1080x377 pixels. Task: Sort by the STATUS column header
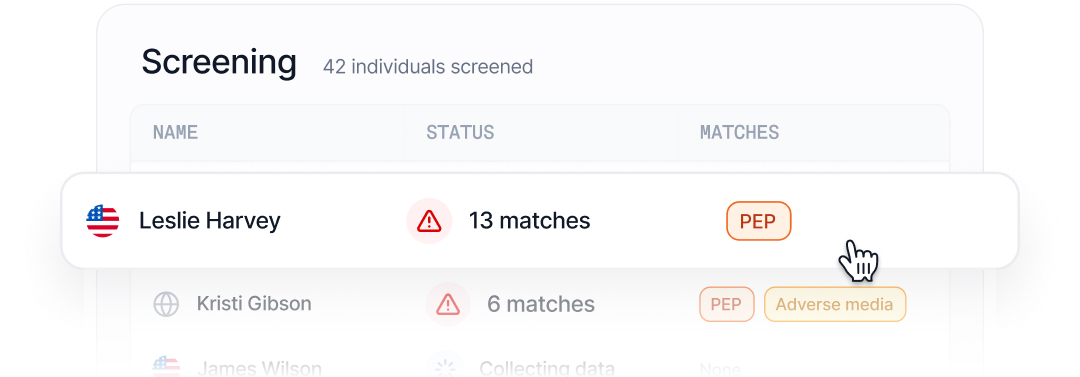[460, 132]
